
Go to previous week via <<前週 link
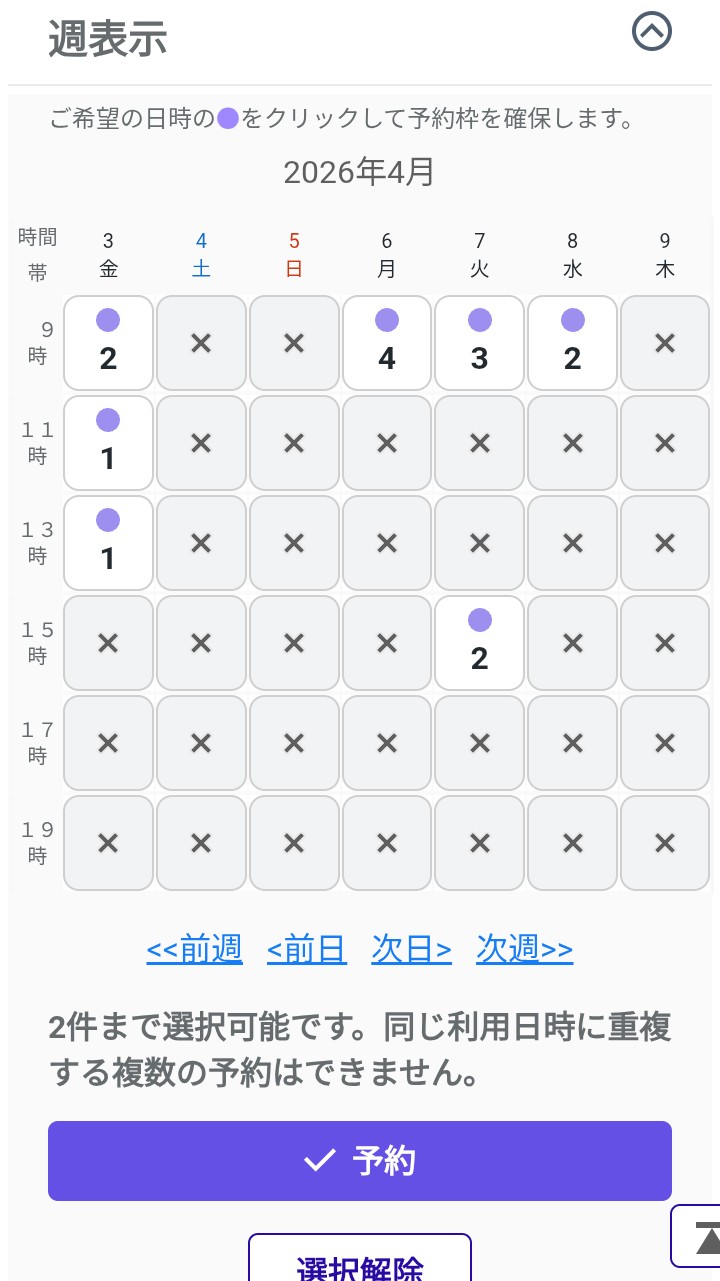[x=194, y=948]
